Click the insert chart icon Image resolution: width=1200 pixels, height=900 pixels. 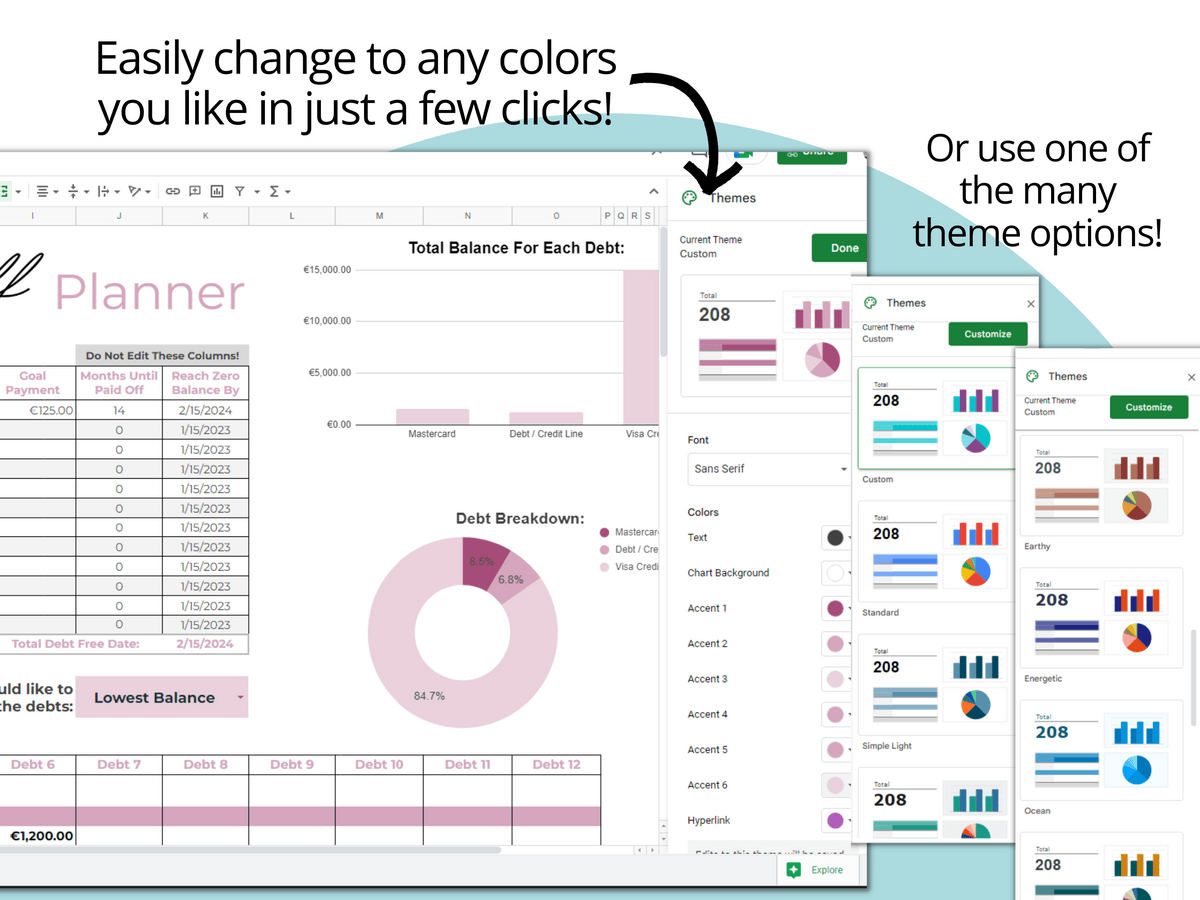(x=216, y=191)
